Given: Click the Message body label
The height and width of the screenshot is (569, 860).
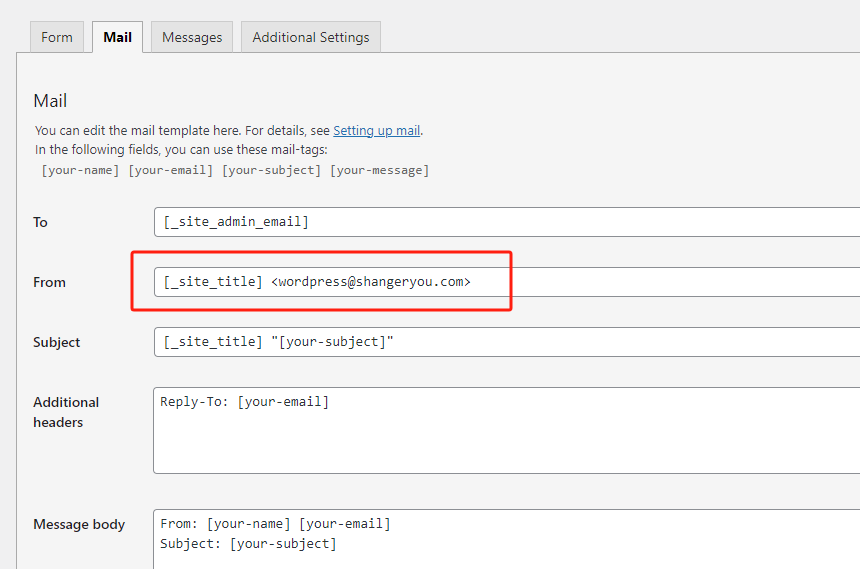Looking at the screenshot, I should pos(79,525).
